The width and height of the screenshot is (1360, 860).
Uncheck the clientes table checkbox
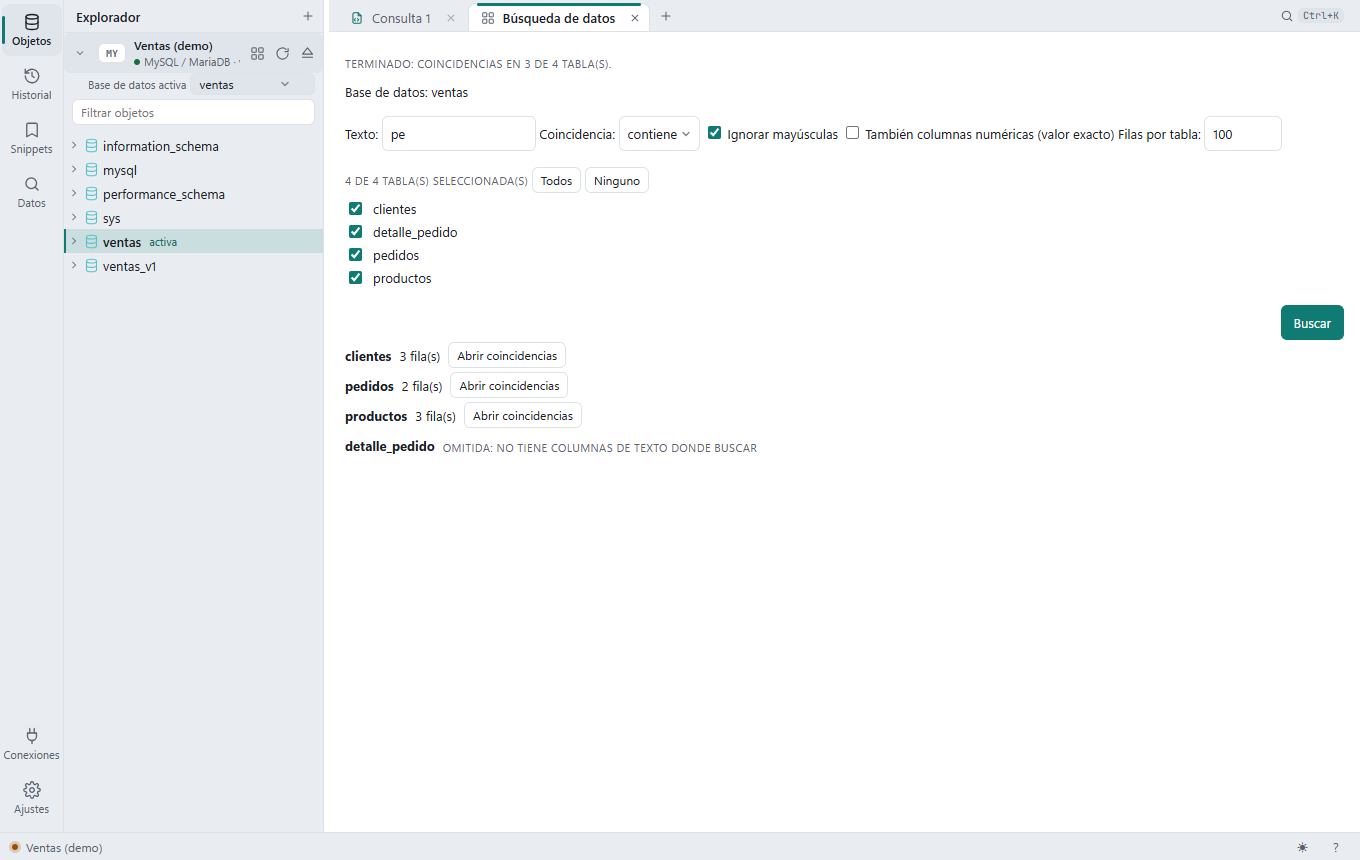click(355, 209)
